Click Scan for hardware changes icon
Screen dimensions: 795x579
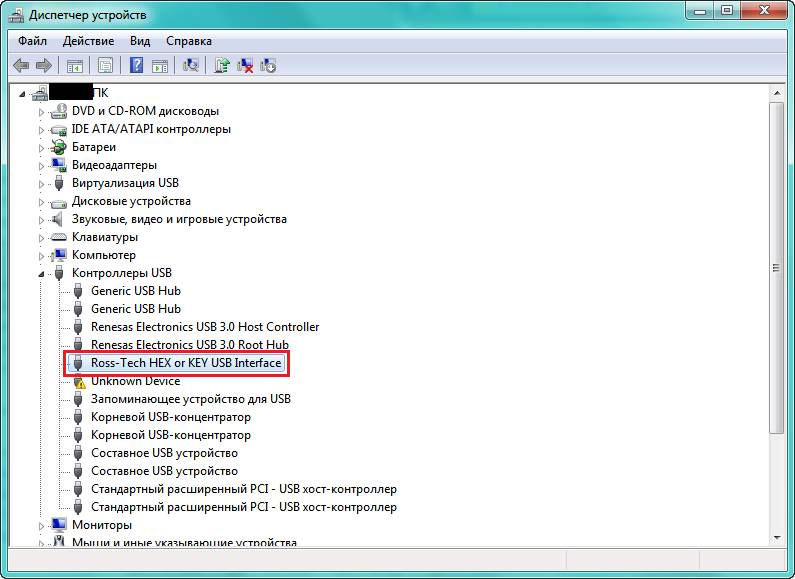pyautogui.click(x=191, y=66)
